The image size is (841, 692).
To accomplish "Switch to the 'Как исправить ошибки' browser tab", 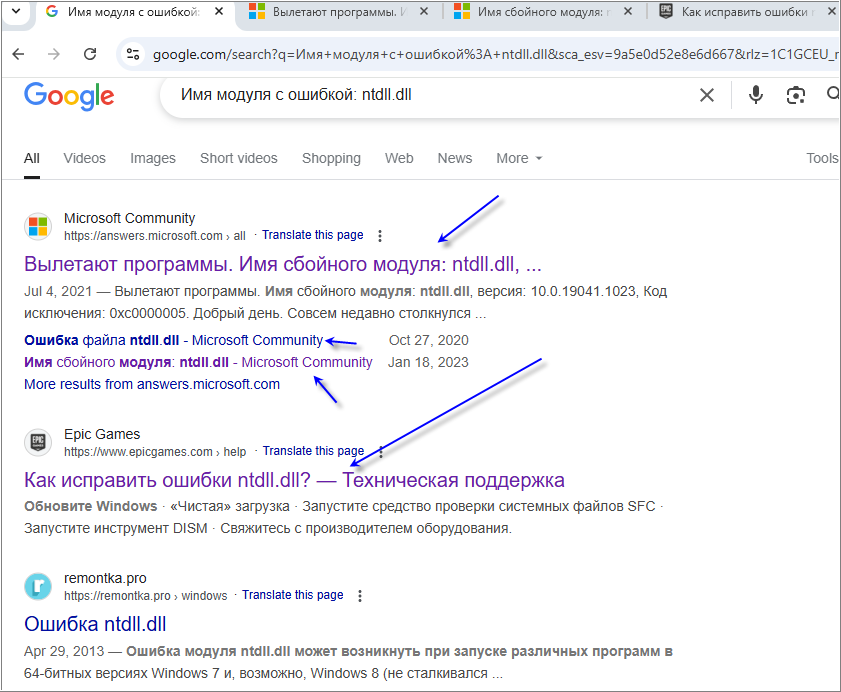I will click(743, 11).
